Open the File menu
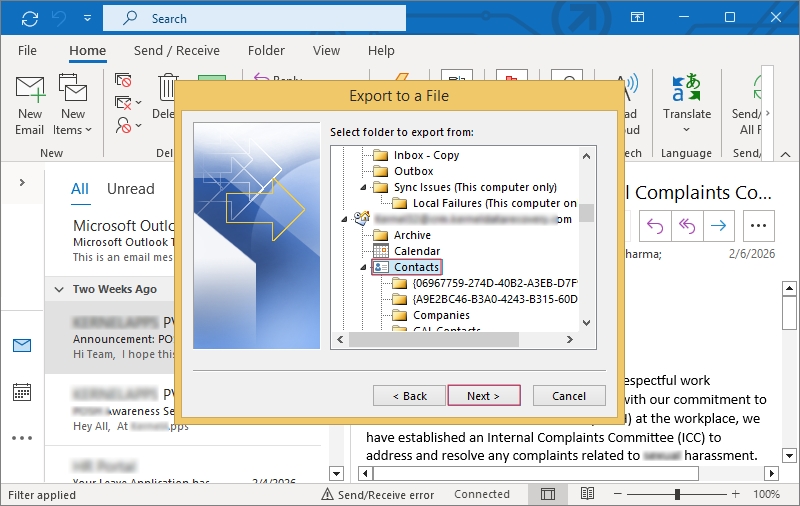The height and width of the screenshot is (506, 800). point(27,50)
